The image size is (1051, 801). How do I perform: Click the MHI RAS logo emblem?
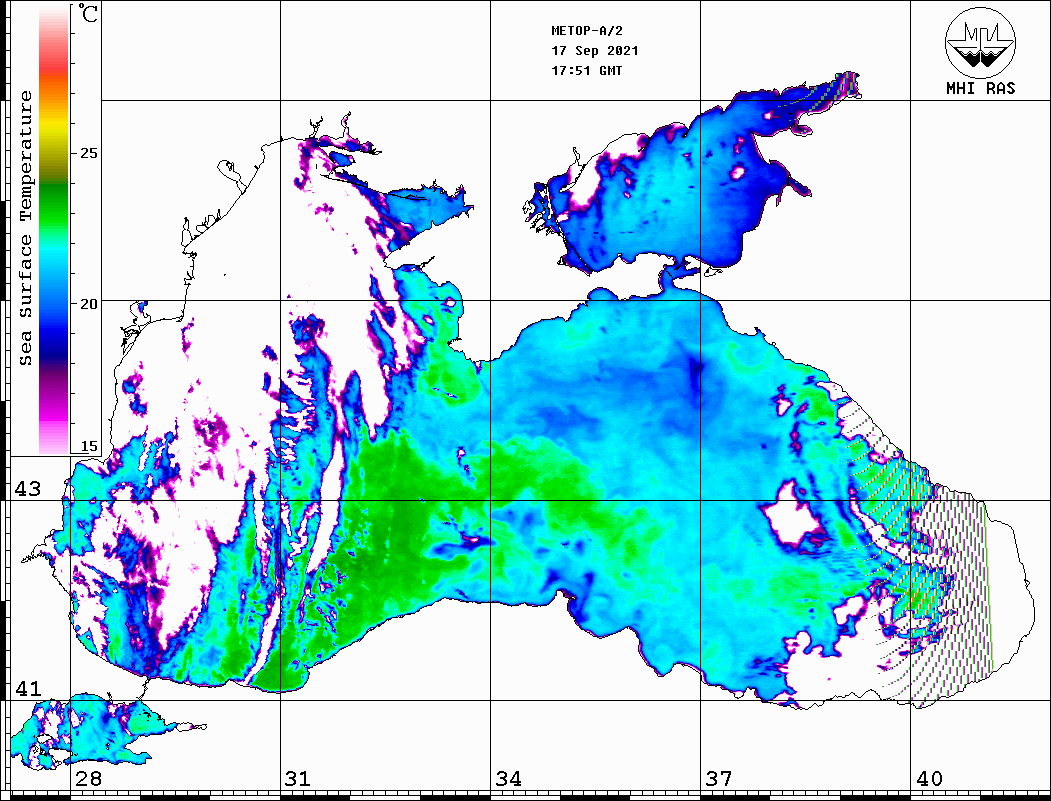[x=980, y=42]
